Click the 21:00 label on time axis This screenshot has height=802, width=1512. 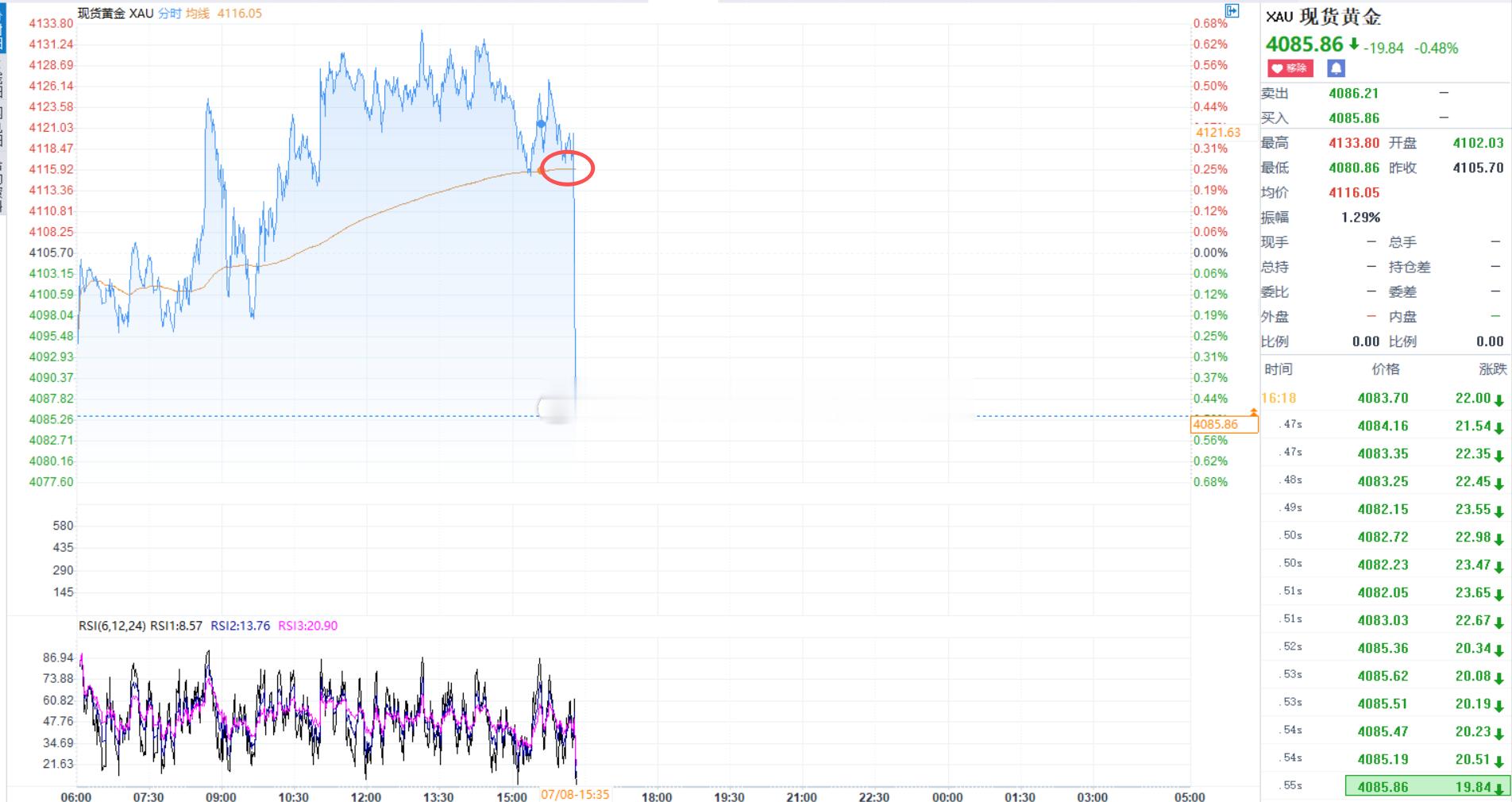click(801, 796)
